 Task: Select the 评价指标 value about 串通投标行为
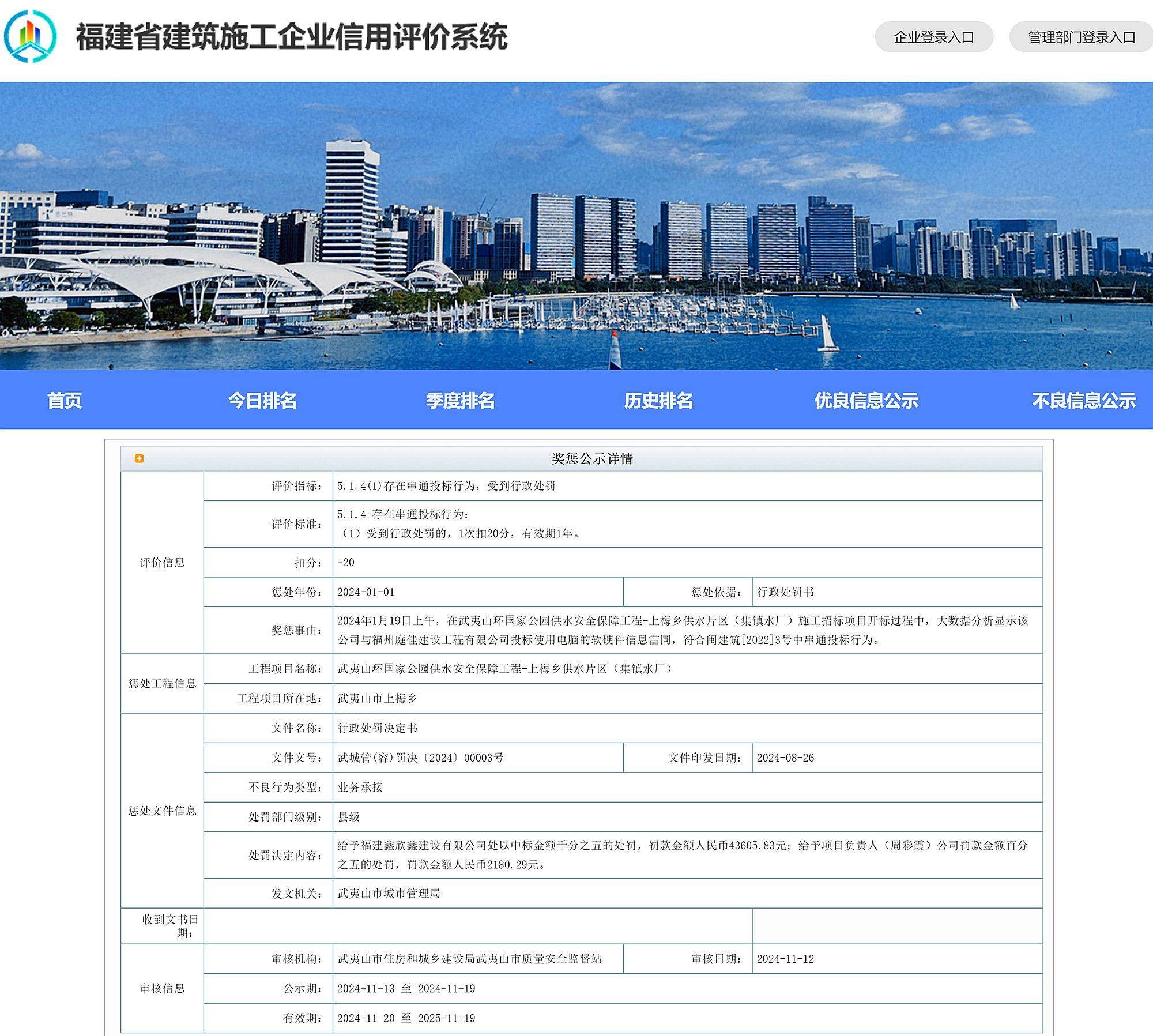point(446,486)
